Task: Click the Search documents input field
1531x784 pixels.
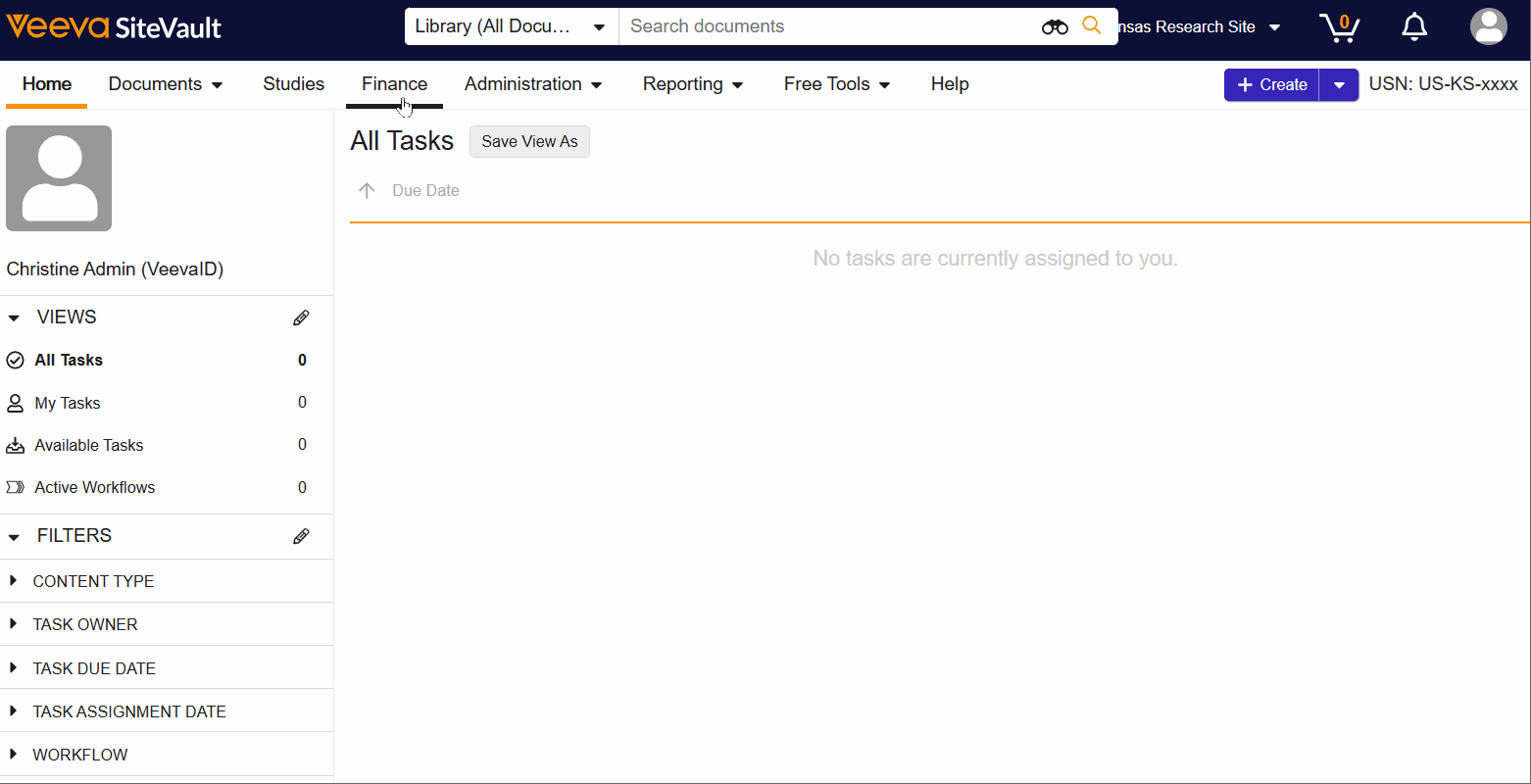Action: pos(828,26)
